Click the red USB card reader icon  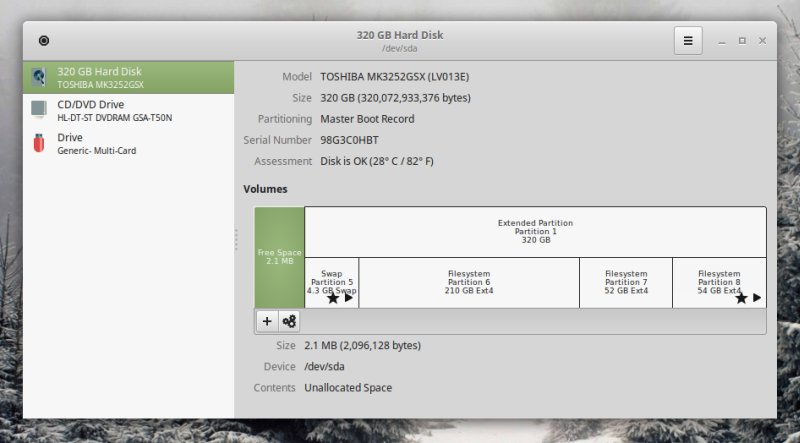pyautogui.click(x=39, y=143)
